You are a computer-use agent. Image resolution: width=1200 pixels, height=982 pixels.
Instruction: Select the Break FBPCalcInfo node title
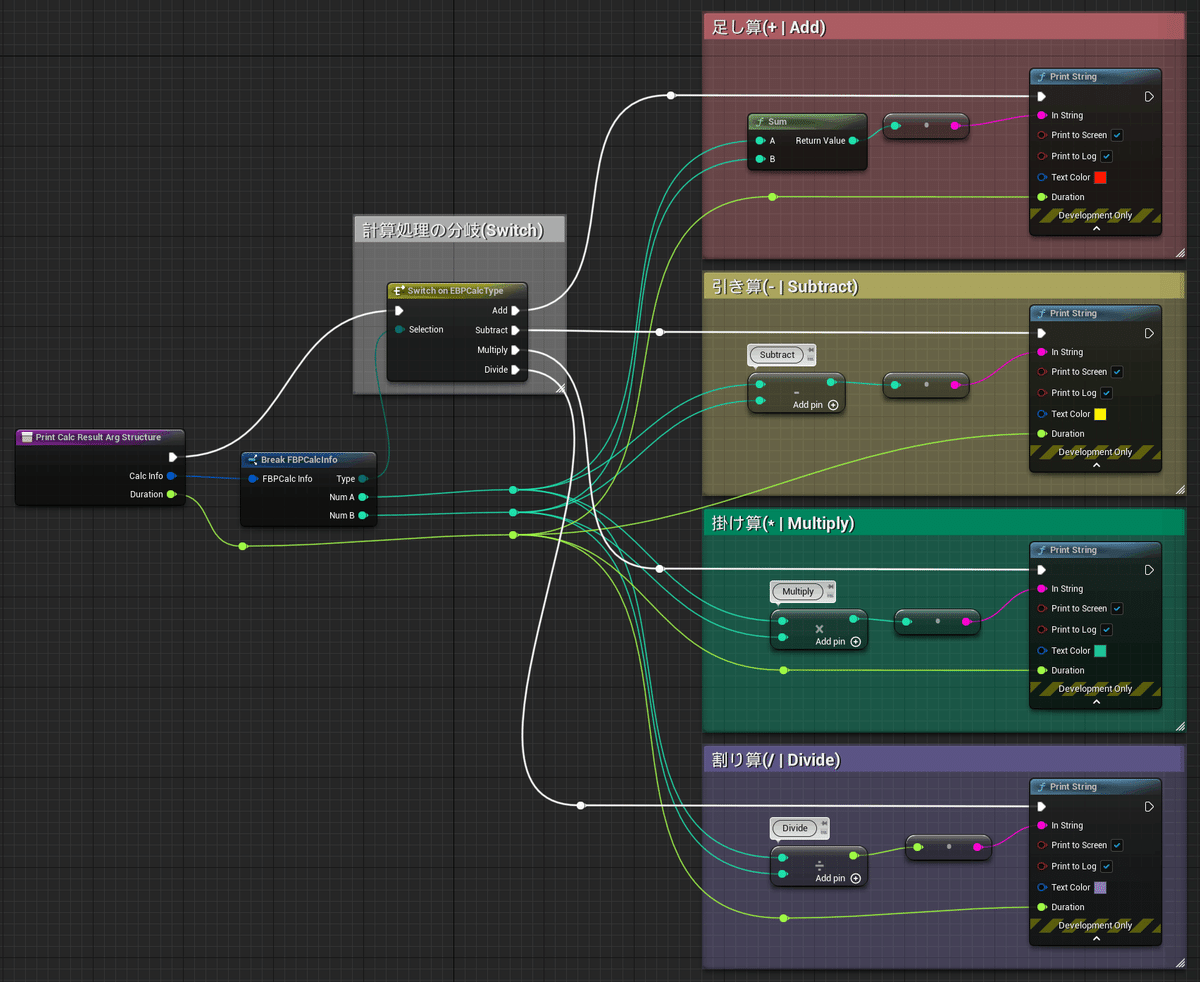click(299, 460)
